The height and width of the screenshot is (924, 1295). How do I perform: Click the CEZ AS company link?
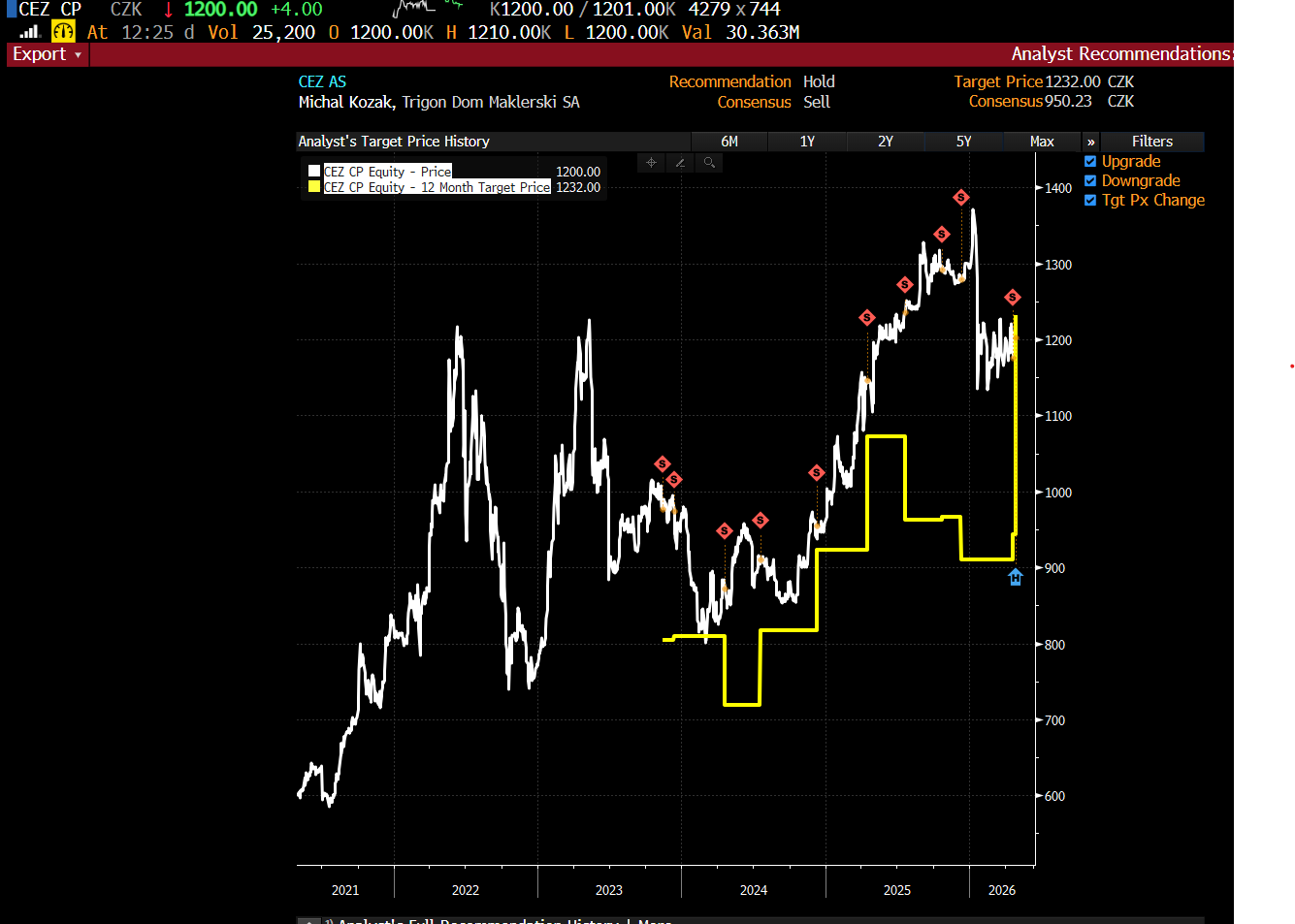[322, 82]
